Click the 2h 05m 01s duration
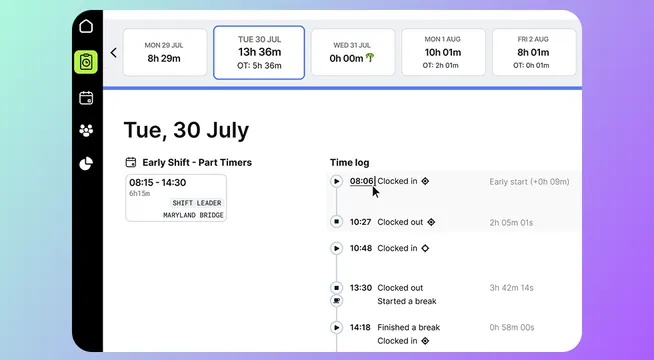The image size is (654, 360). click(x=511, y=222)
